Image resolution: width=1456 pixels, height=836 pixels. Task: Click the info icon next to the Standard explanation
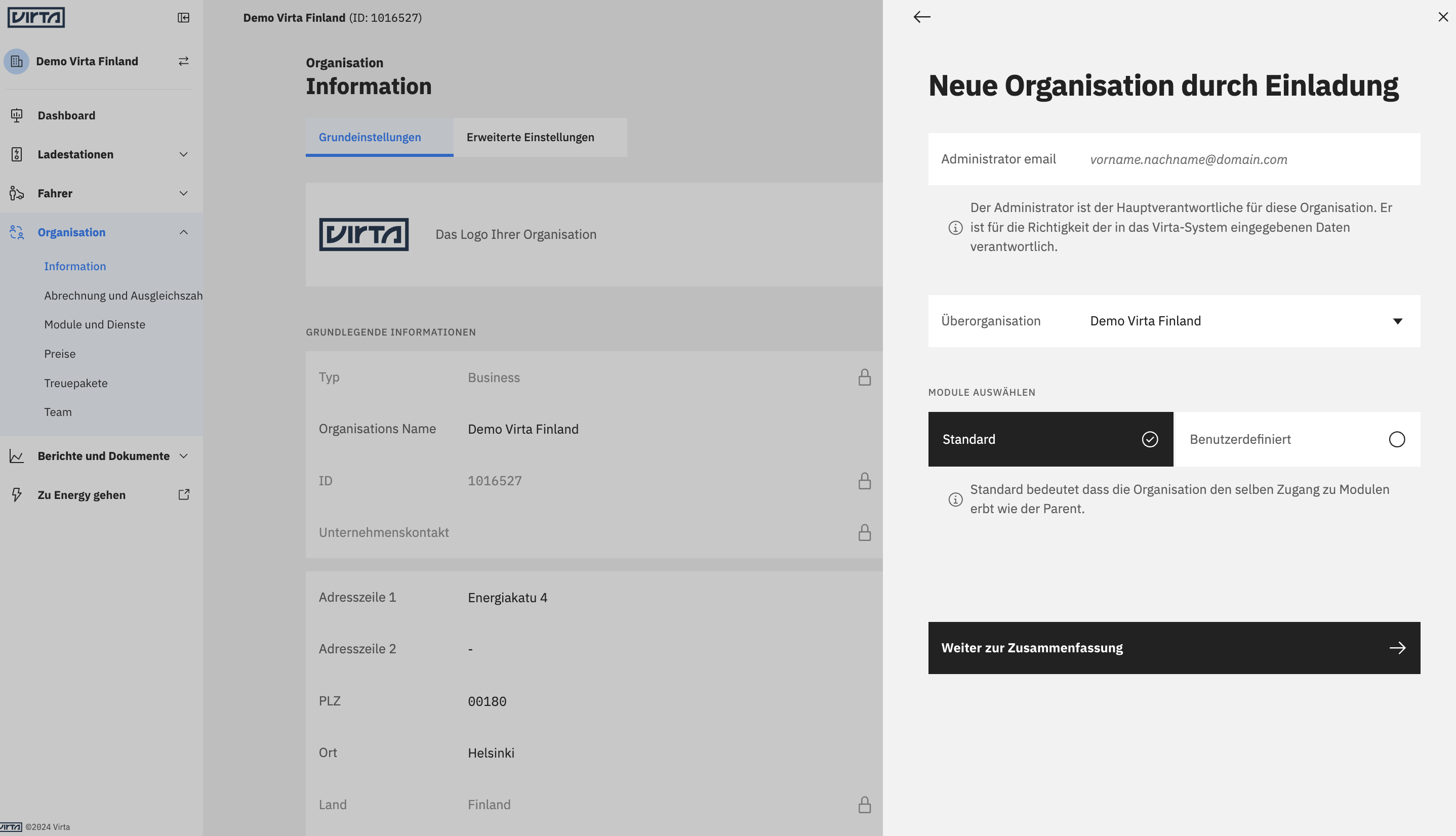[x=955, y=499]
